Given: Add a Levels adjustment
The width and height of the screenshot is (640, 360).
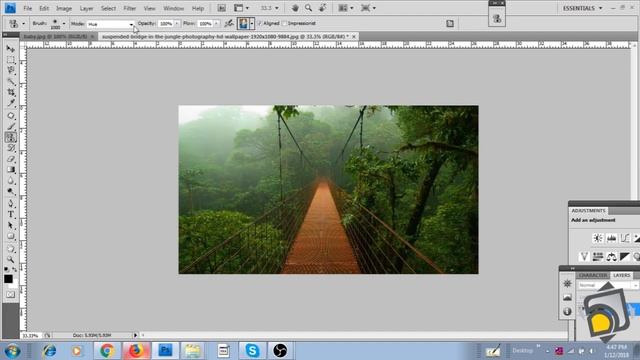Looking at the screenshot, I should 611,238.
